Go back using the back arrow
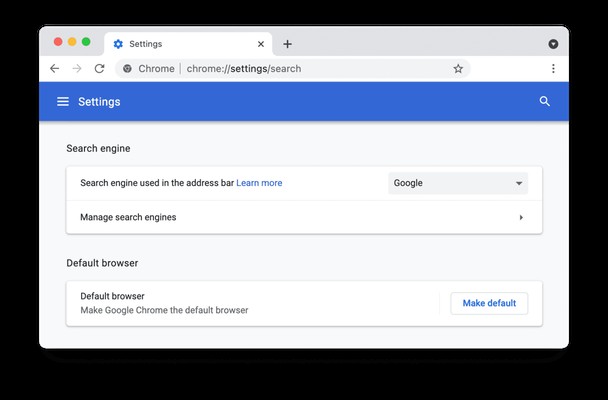608x400 pixels. click(55, 69)
